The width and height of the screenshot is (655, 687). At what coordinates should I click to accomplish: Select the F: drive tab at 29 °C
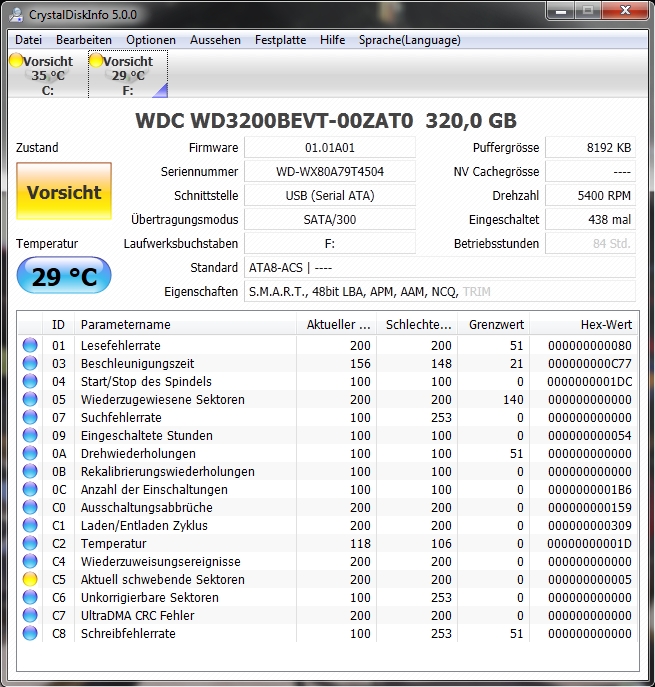(128, 74)
